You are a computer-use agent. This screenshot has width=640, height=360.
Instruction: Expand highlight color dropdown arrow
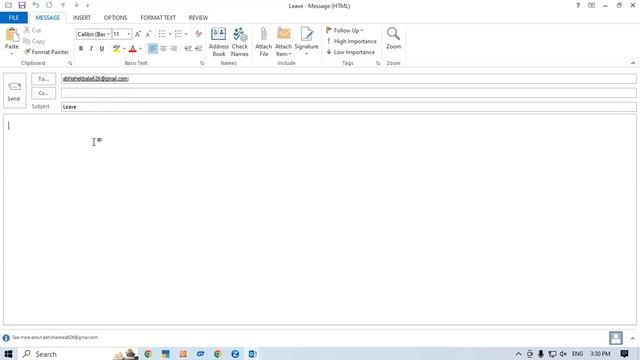point(124,49)
